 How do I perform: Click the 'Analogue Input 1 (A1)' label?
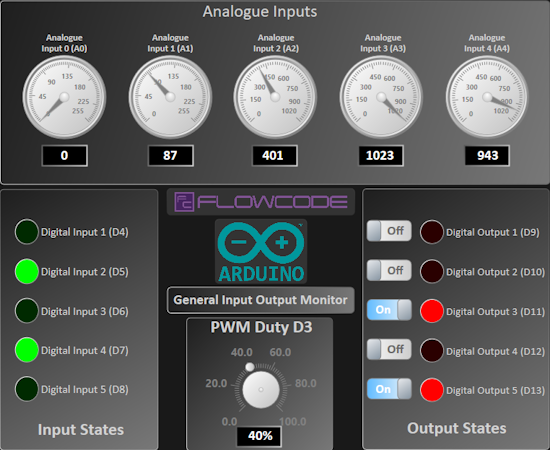pos(170,43)
